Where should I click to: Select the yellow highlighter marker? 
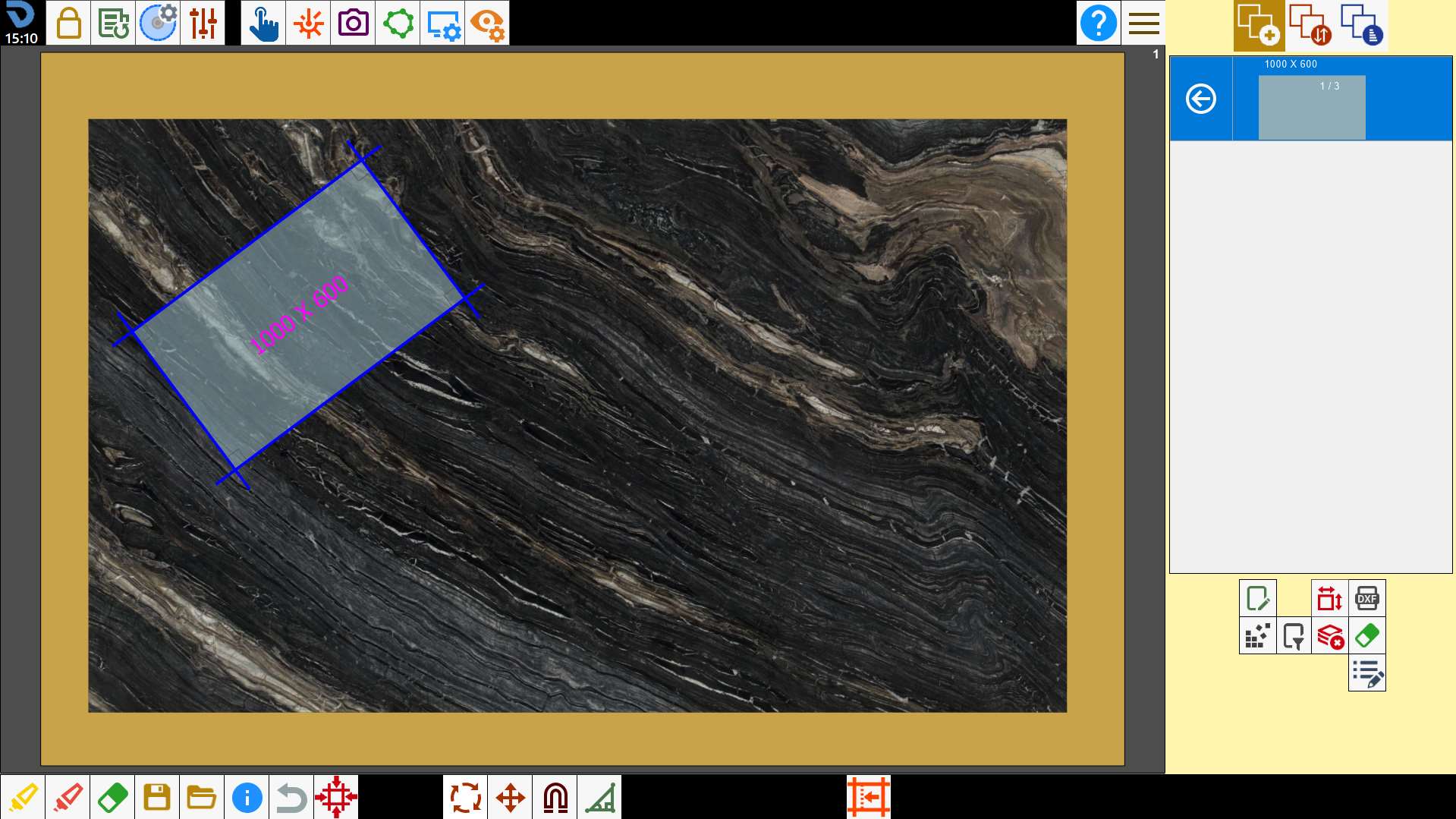[x=23, y=797]
